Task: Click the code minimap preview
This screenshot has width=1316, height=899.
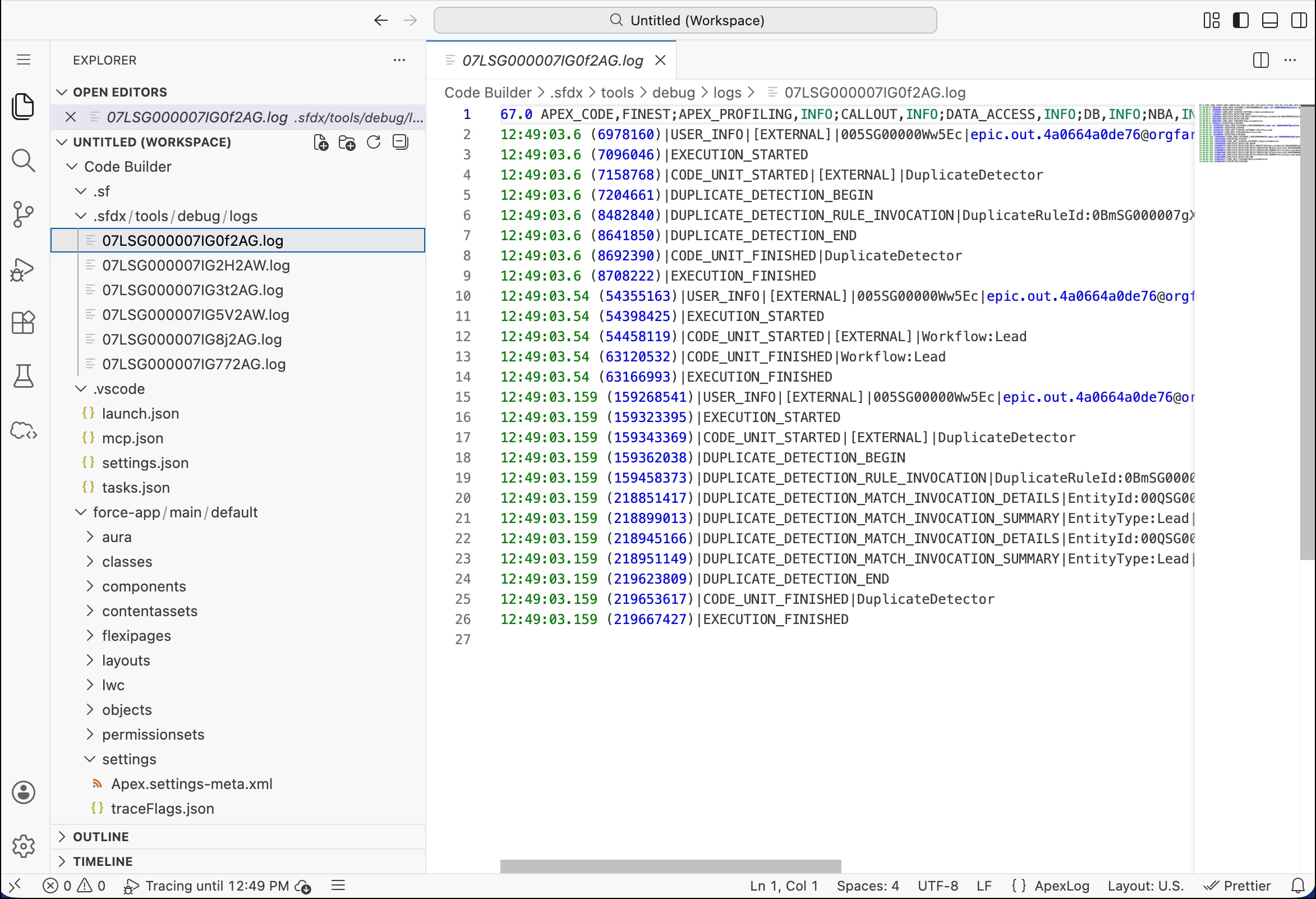Action: (x=1249, y=134)
